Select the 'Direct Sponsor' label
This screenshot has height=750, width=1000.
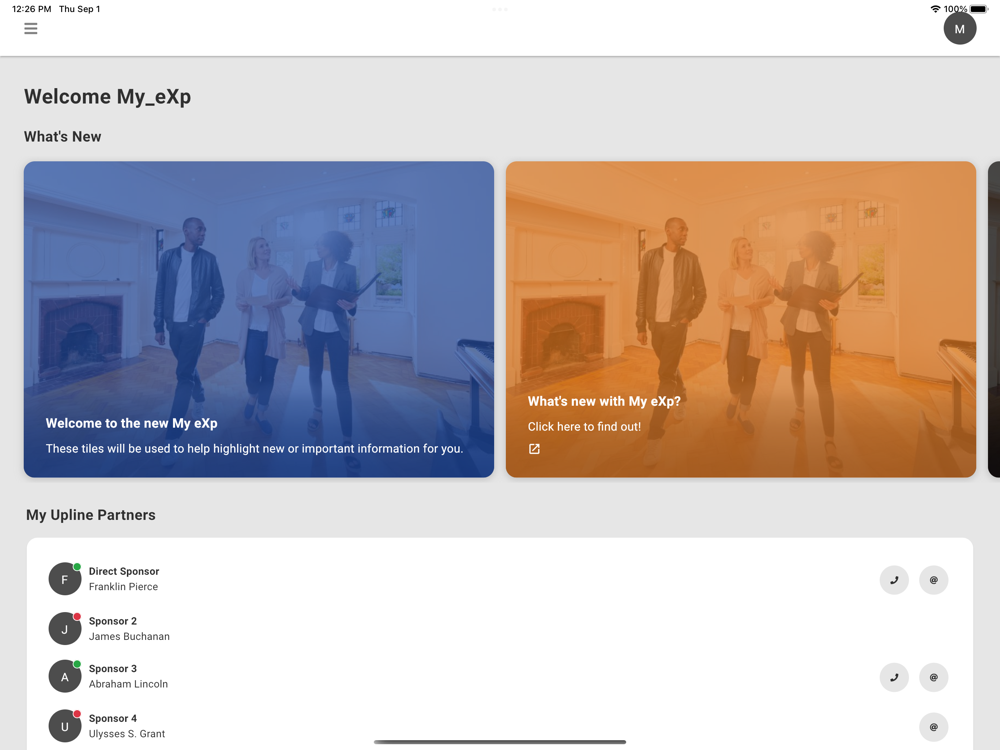pos(124,571)
